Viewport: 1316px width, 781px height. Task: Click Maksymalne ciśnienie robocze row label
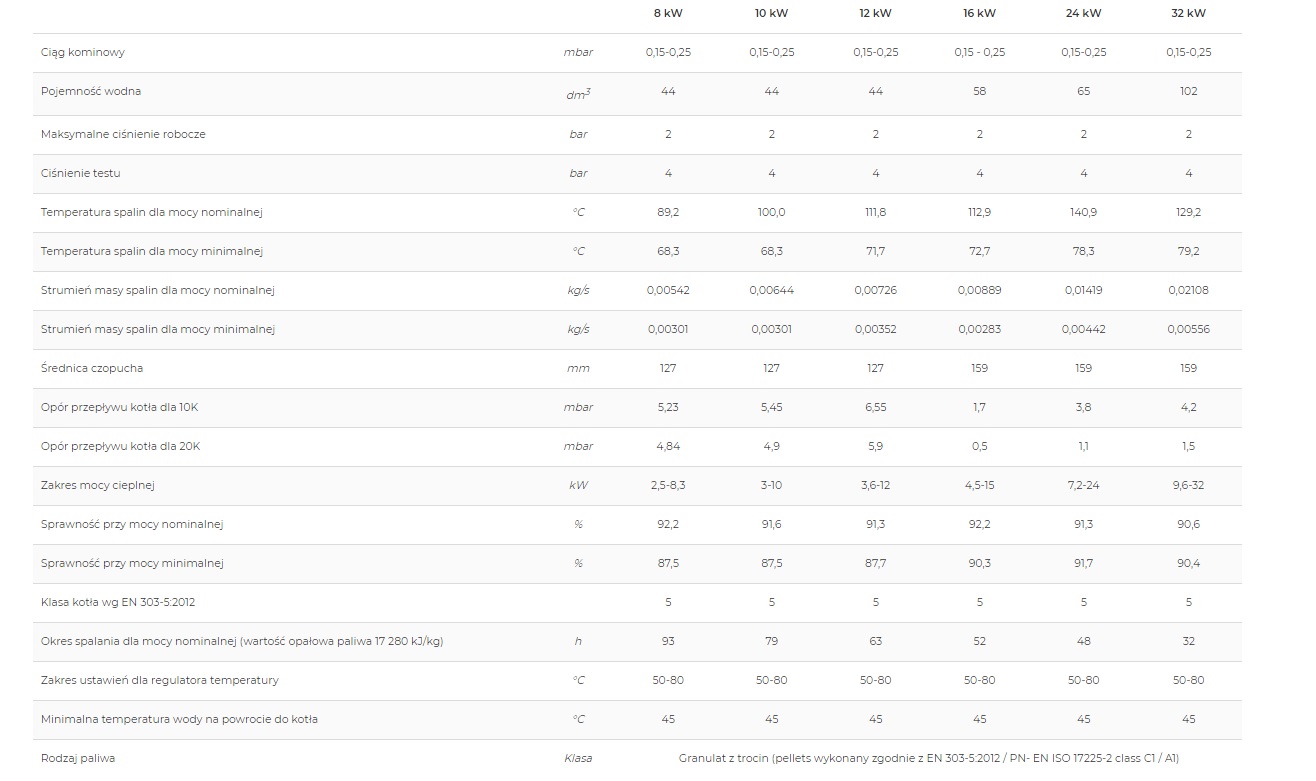pos(123,134)
